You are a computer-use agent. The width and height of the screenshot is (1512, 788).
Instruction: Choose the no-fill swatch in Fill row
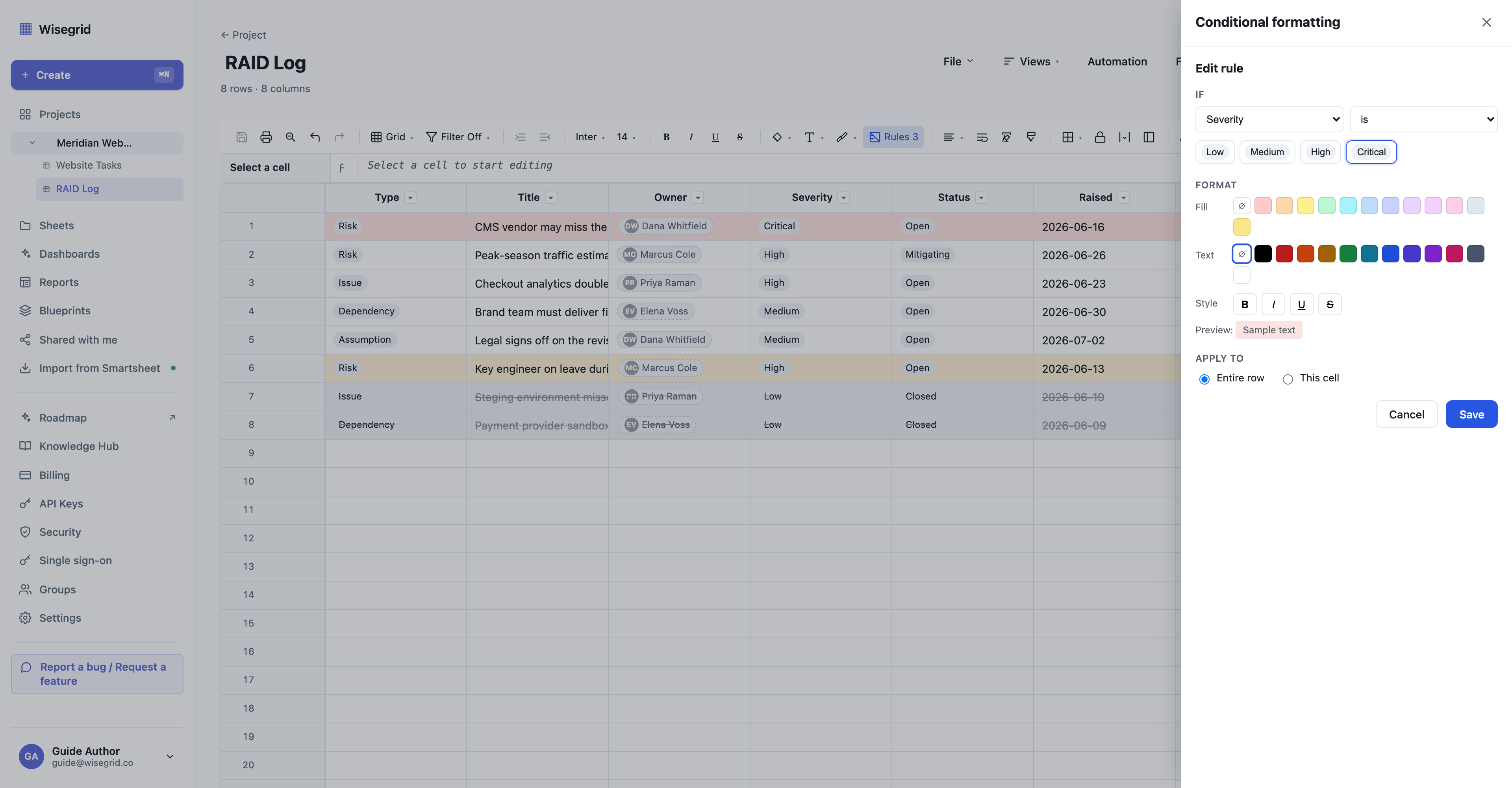coord(1241,206)
